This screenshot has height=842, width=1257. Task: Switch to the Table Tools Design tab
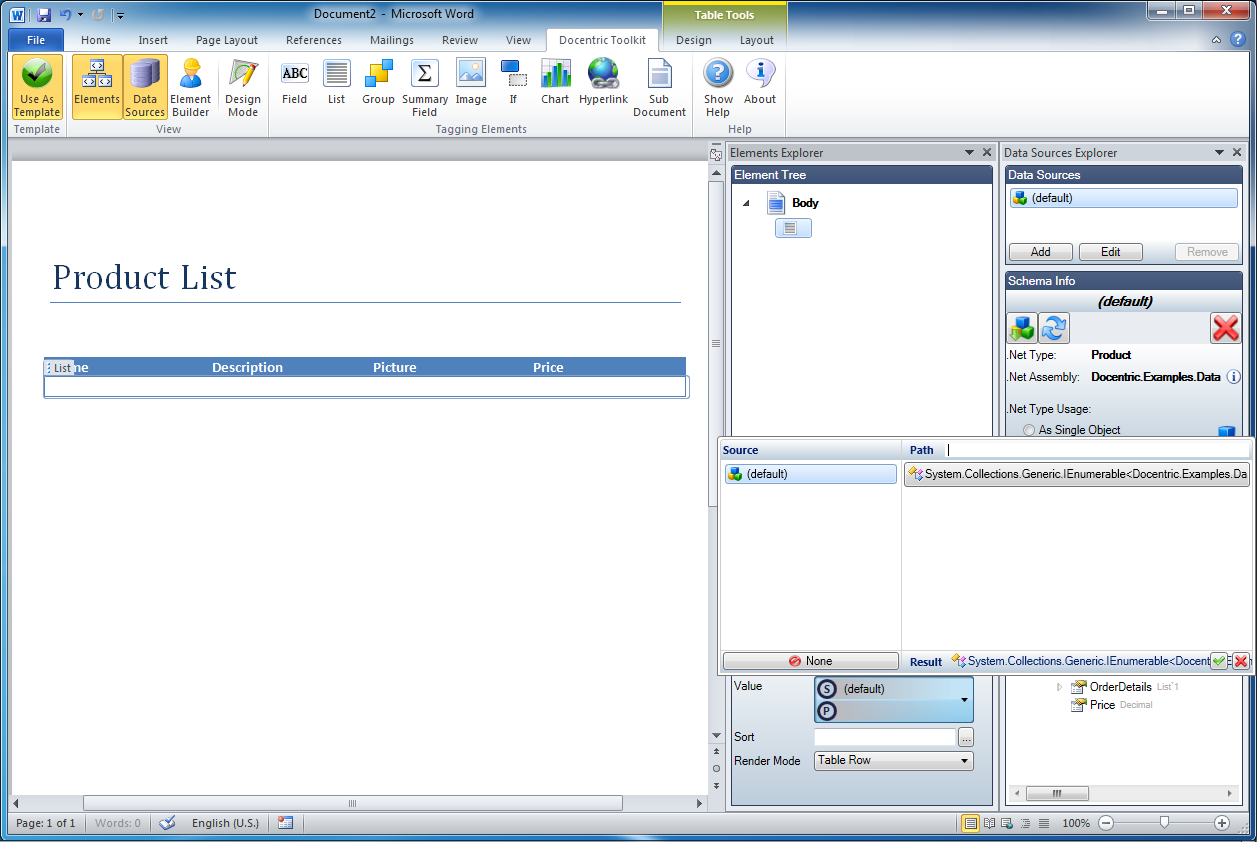tap(694, 40)
